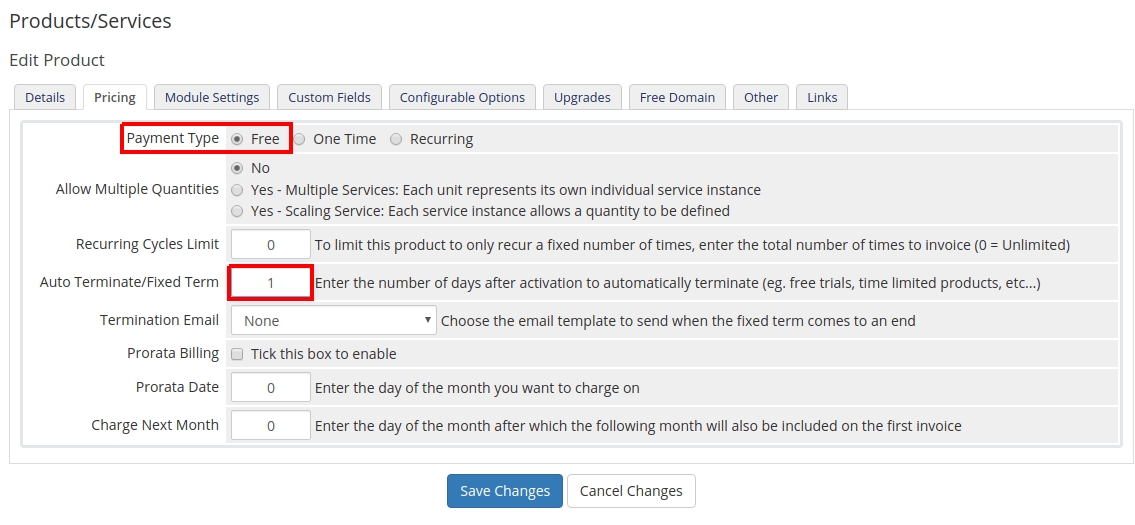Image resolution: width=1135 pixels, height=525 pixels.
Task: Choose Yes - Multiple Services option
Action: [x=237, y=190]
